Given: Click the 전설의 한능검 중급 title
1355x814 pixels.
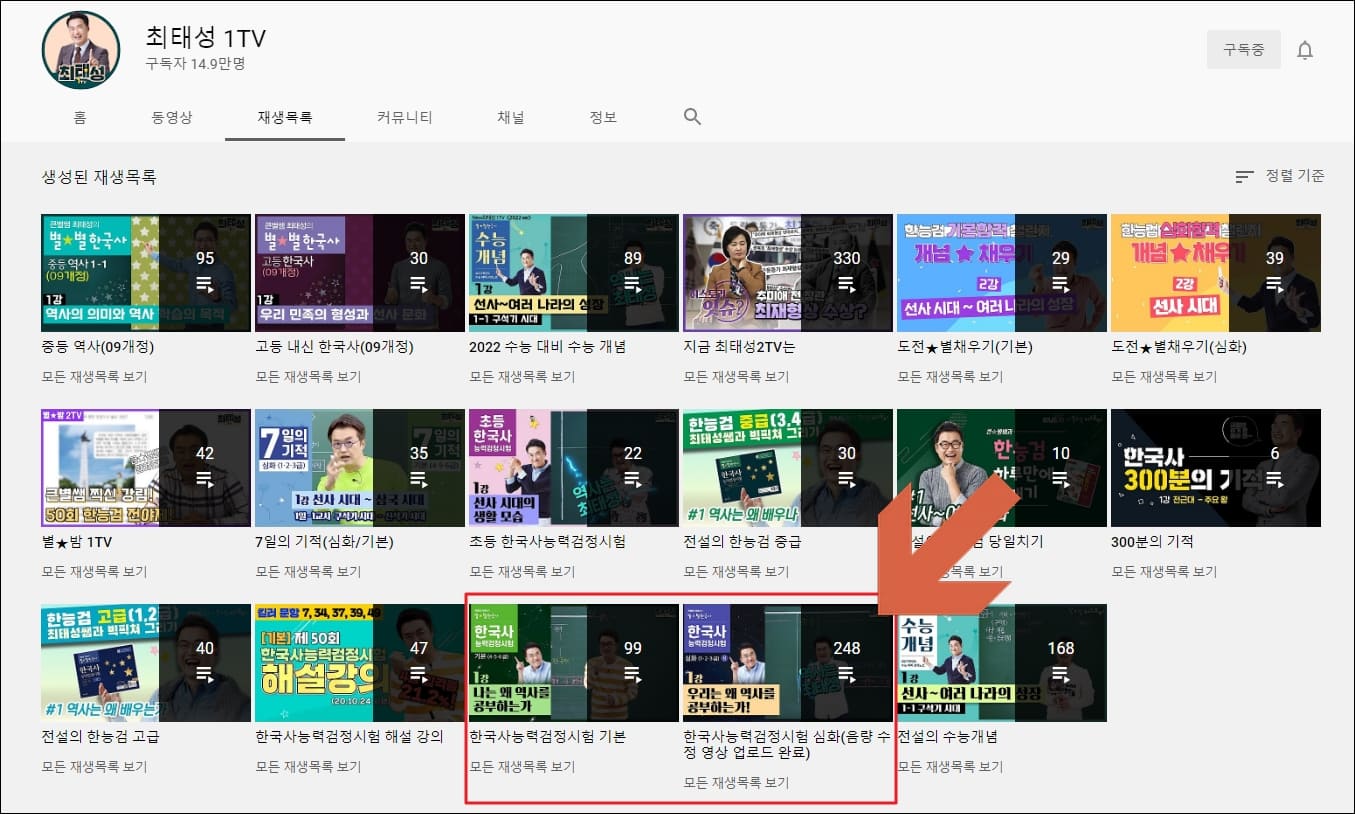Looking at the screenshot, I should coord(742,542).
